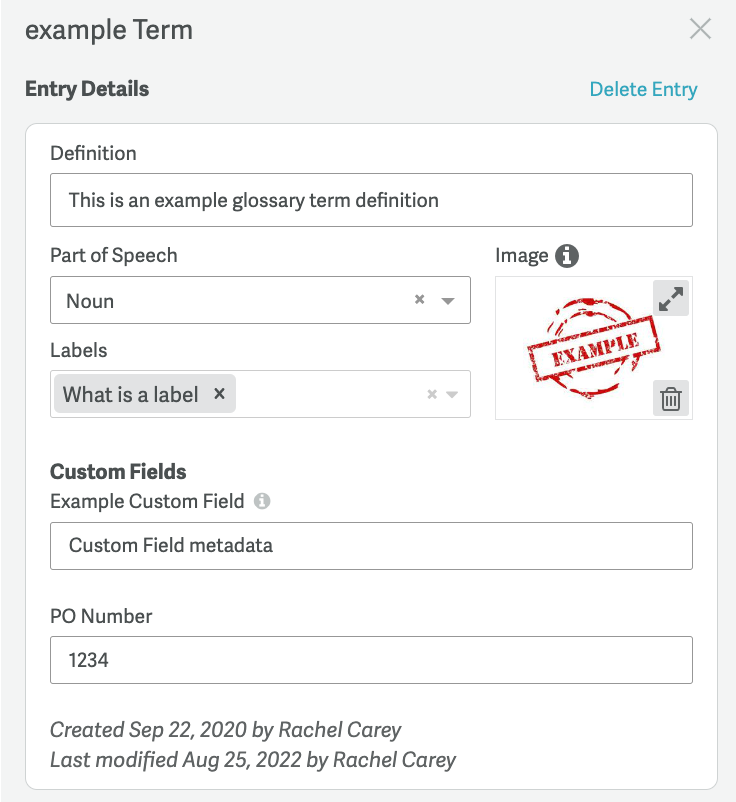
Task: Open the Part of Speech dropdown arrow
Action: pyautogui.click(x=448, y=301)
